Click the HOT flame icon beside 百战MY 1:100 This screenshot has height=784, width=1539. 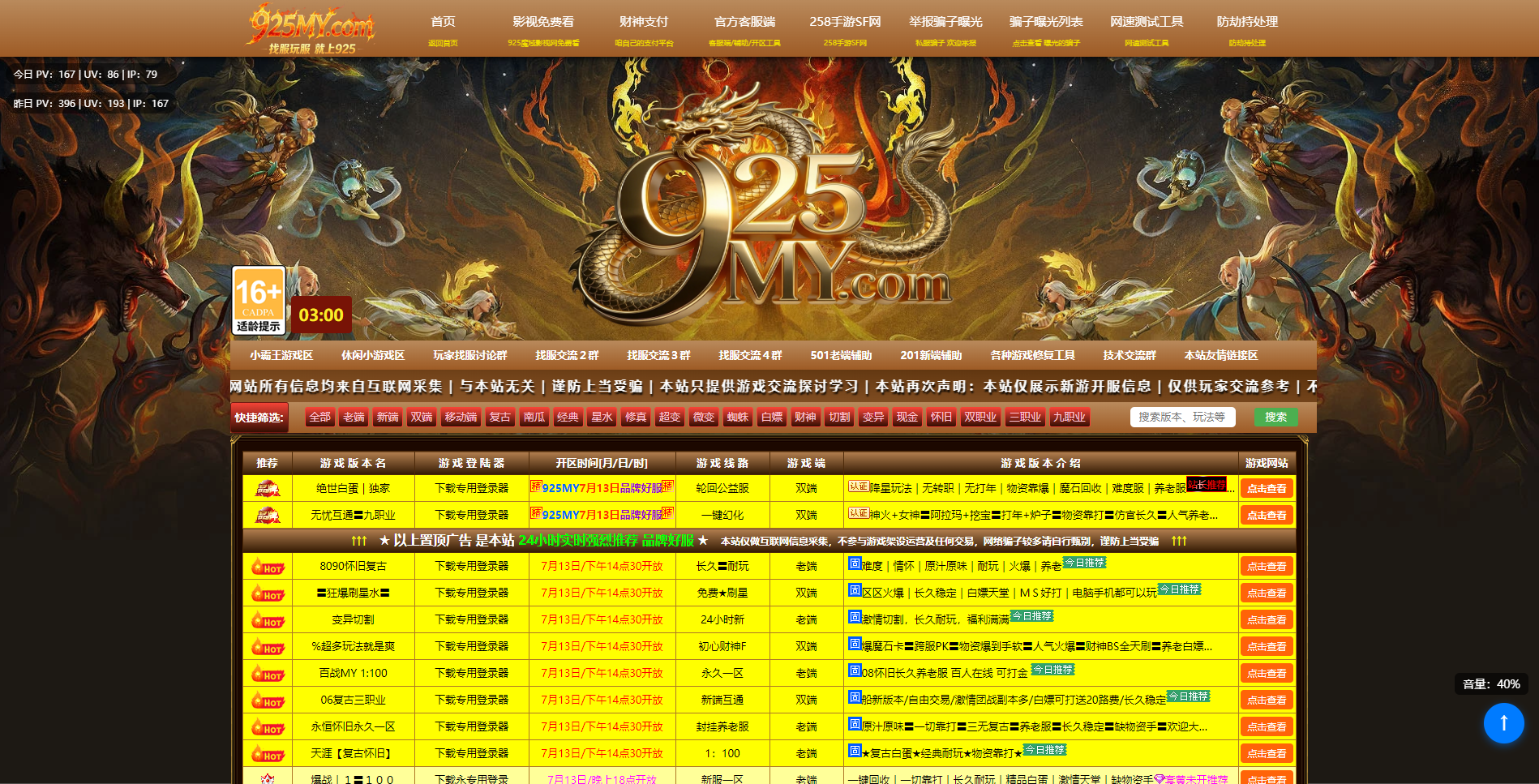pos(268,673)
